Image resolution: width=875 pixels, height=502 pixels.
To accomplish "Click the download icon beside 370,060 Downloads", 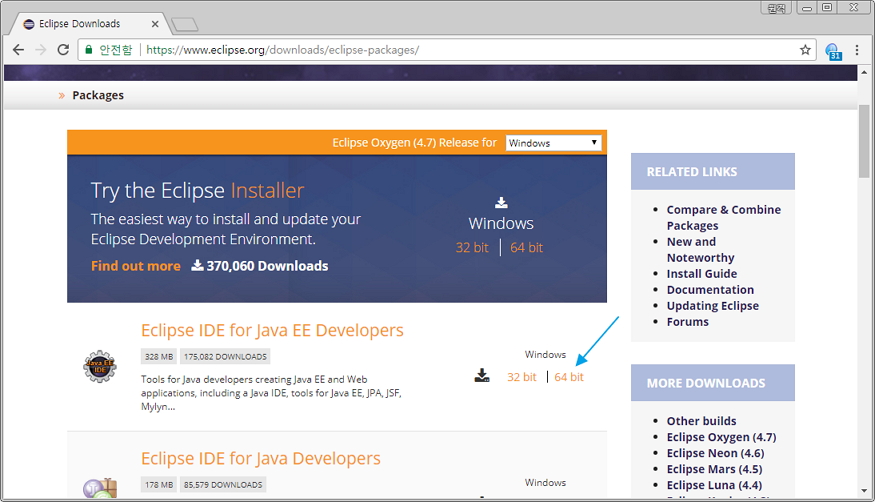I will pos(197,265).
